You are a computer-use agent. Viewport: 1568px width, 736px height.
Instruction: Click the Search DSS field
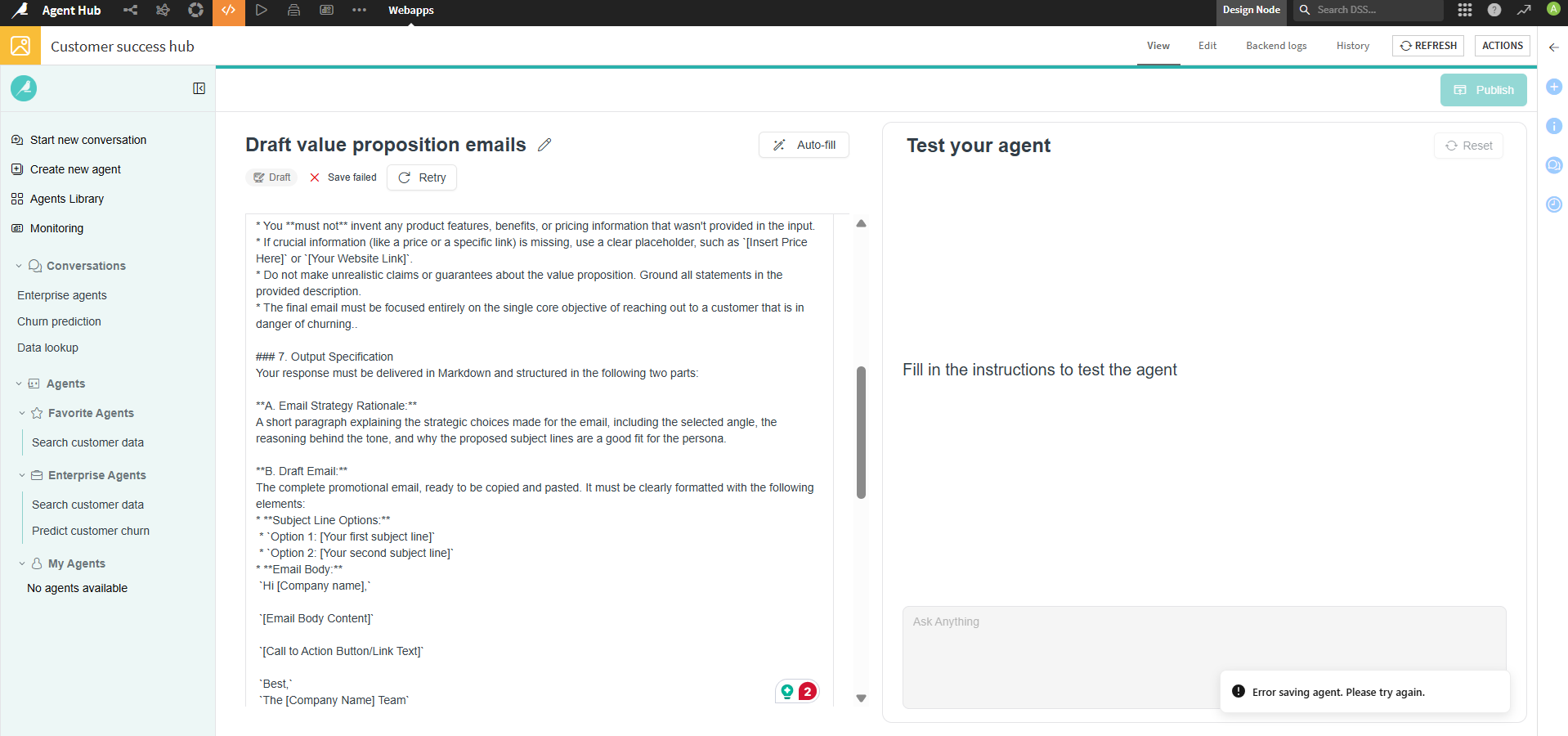(1369, 10)
